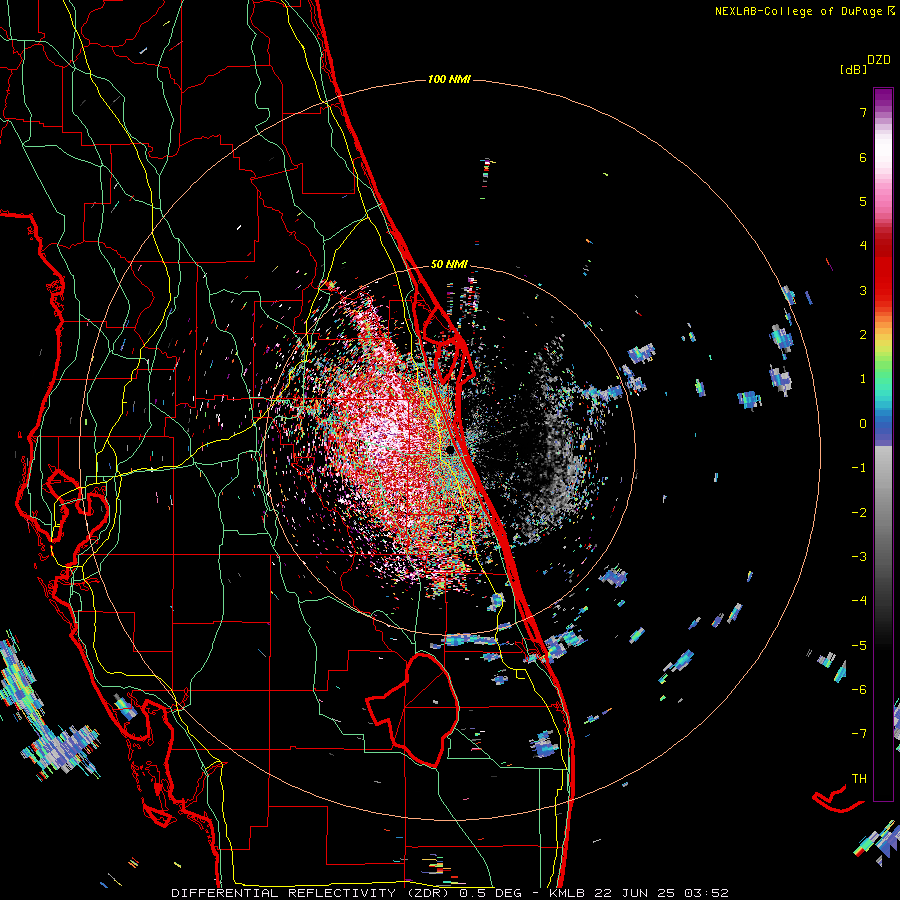
Task: Select the -1 dB legend value
Action: tap(859, 468)
